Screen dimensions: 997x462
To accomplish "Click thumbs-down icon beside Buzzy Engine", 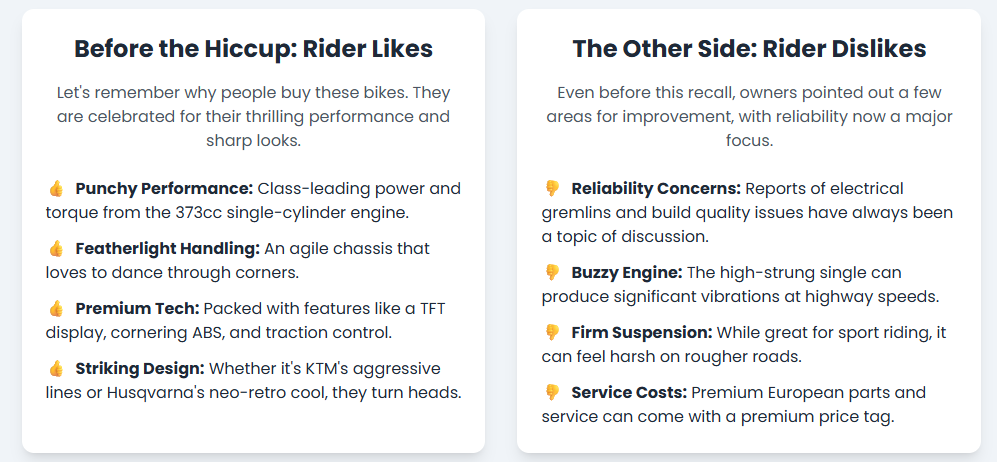I will pyautogui.click(x=551, y=272).
